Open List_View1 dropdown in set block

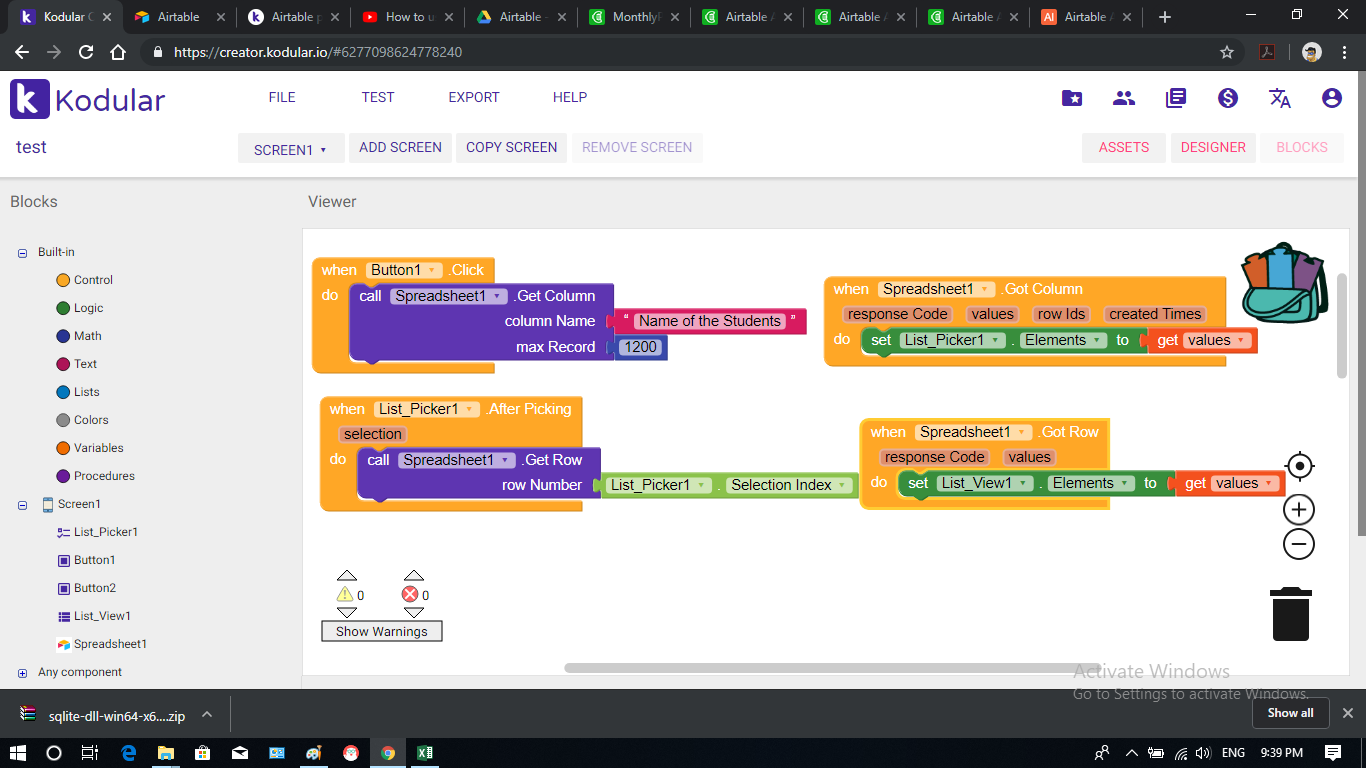coord(1023,483)
